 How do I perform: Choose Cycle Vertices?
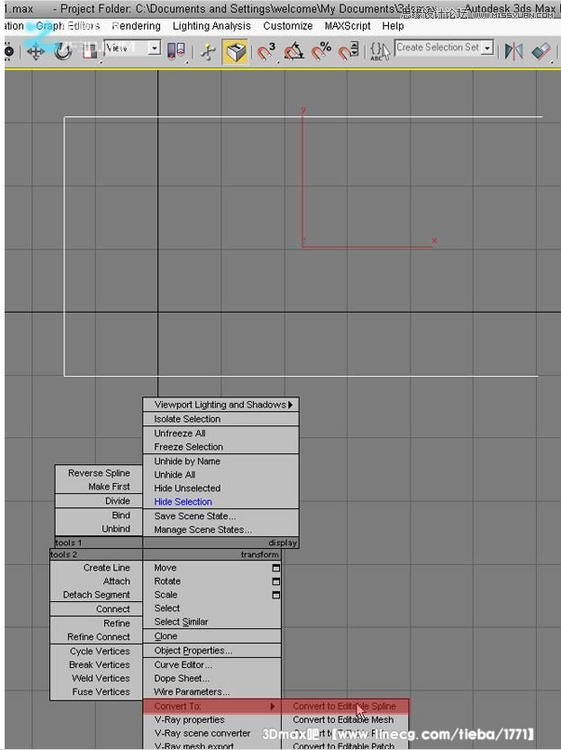point(96,651)
